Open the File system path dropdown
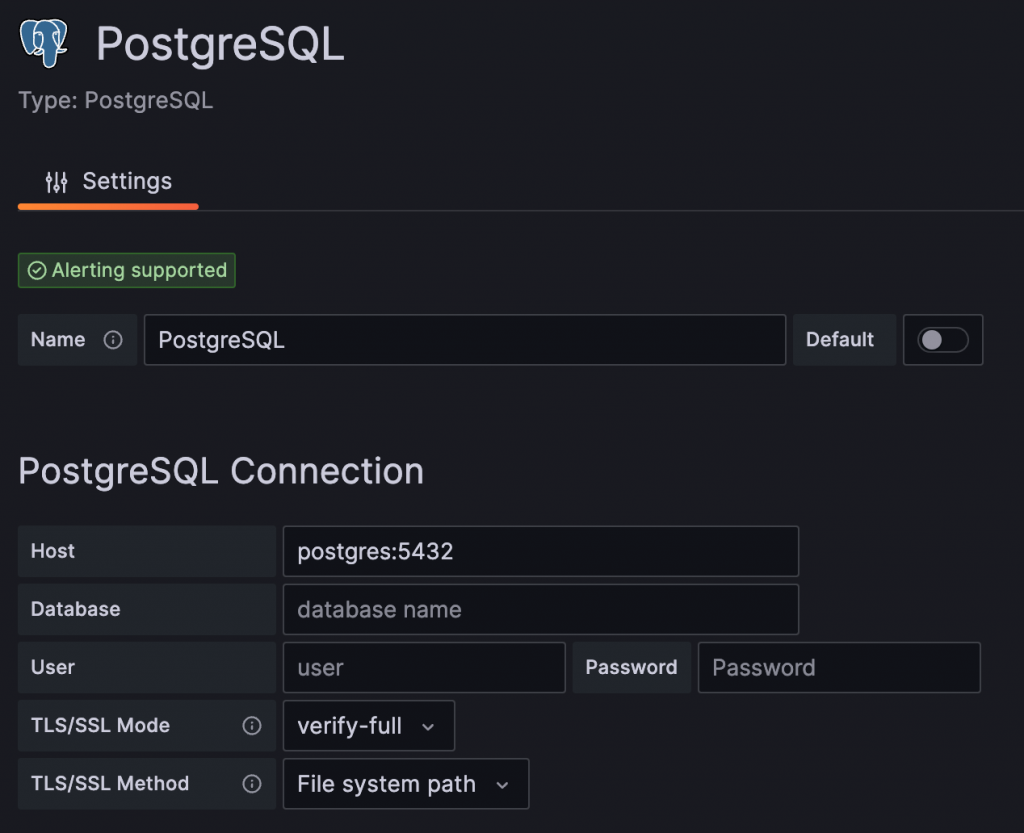1024x833 pixels. click(405, 784)
